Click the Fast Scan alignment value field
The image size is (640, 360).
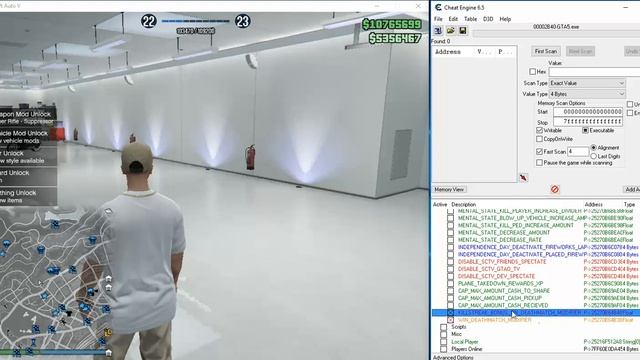pyautogui.click(x=577, y=151)
